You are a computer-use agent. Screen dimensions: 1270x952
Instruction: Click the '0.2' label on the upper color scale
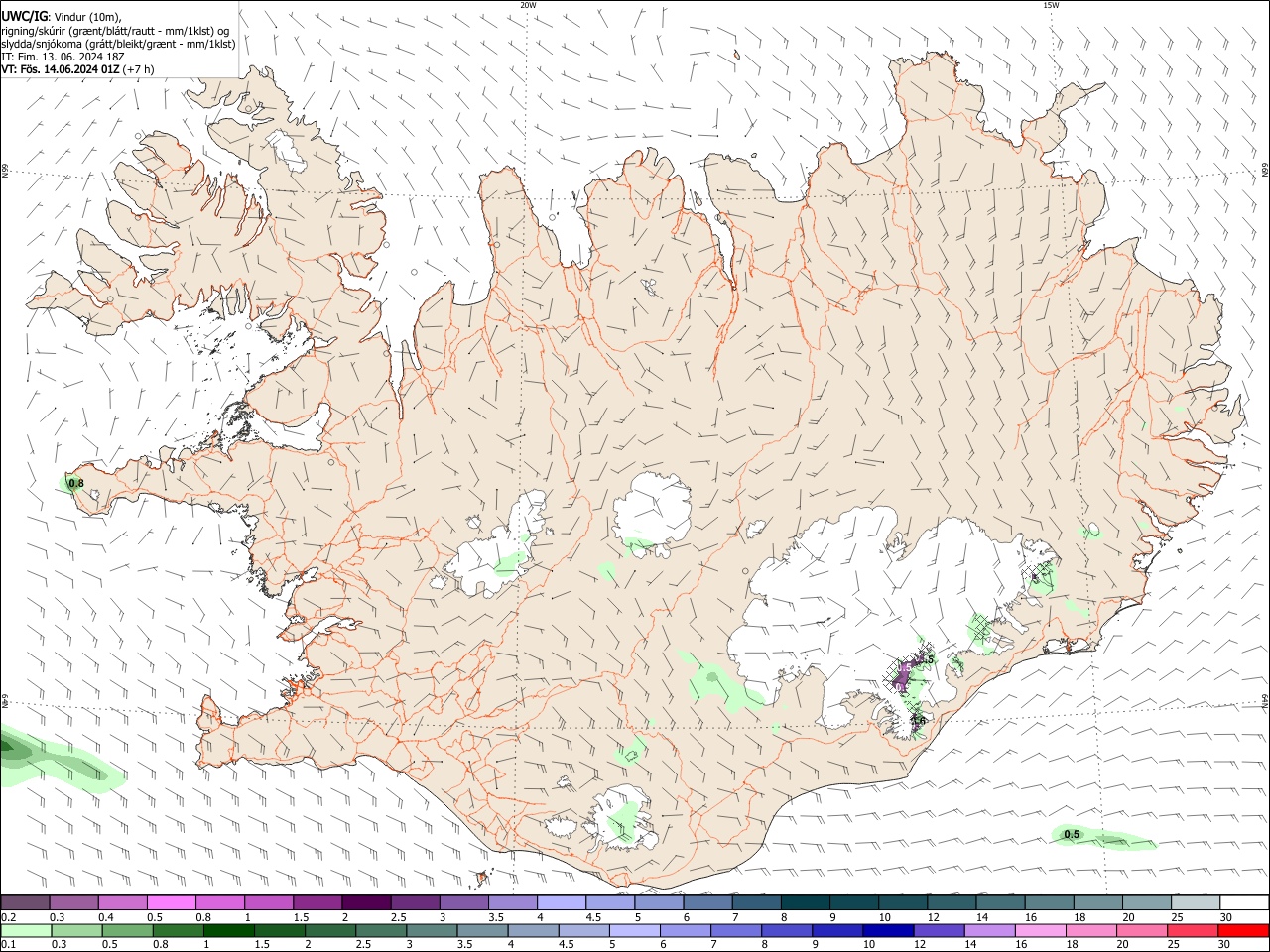pos(9,917)
